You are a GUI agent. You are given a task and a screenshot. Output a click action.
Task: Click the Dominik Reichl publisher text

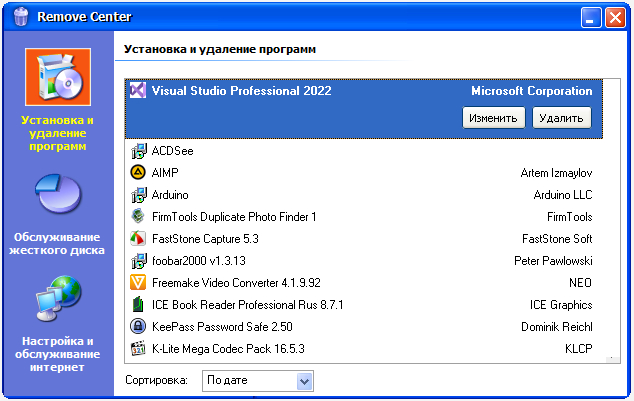point(557,327)
